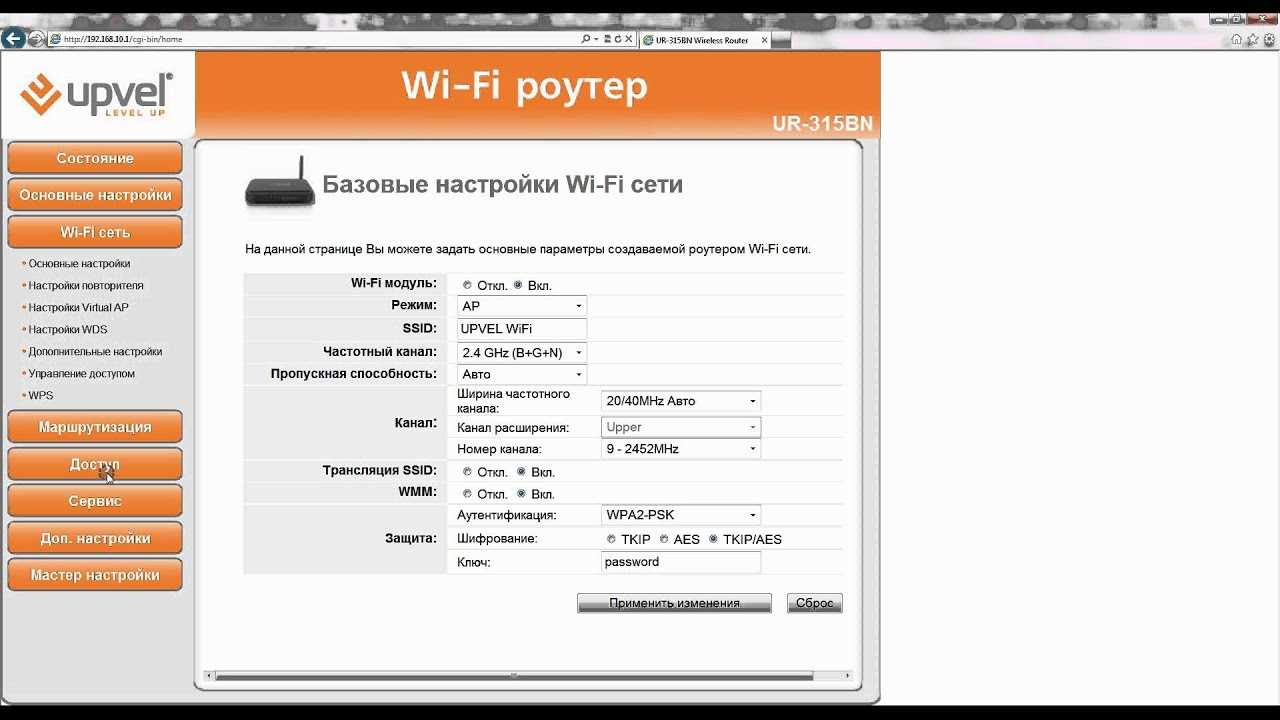Click the Upvel logo

97,95
